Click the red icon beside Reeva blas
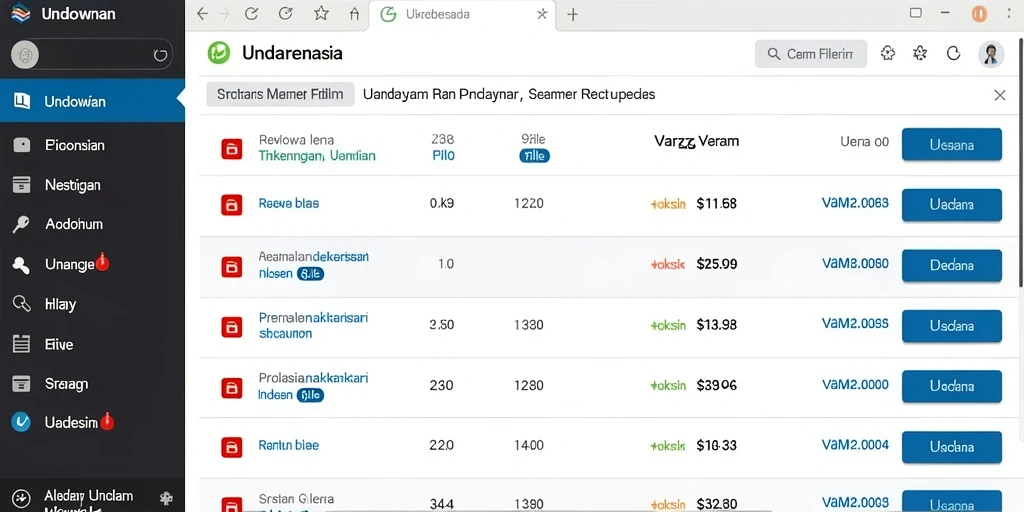This screenshot has width=1024, height=512. pyautogui.click(x=231, y=204)
